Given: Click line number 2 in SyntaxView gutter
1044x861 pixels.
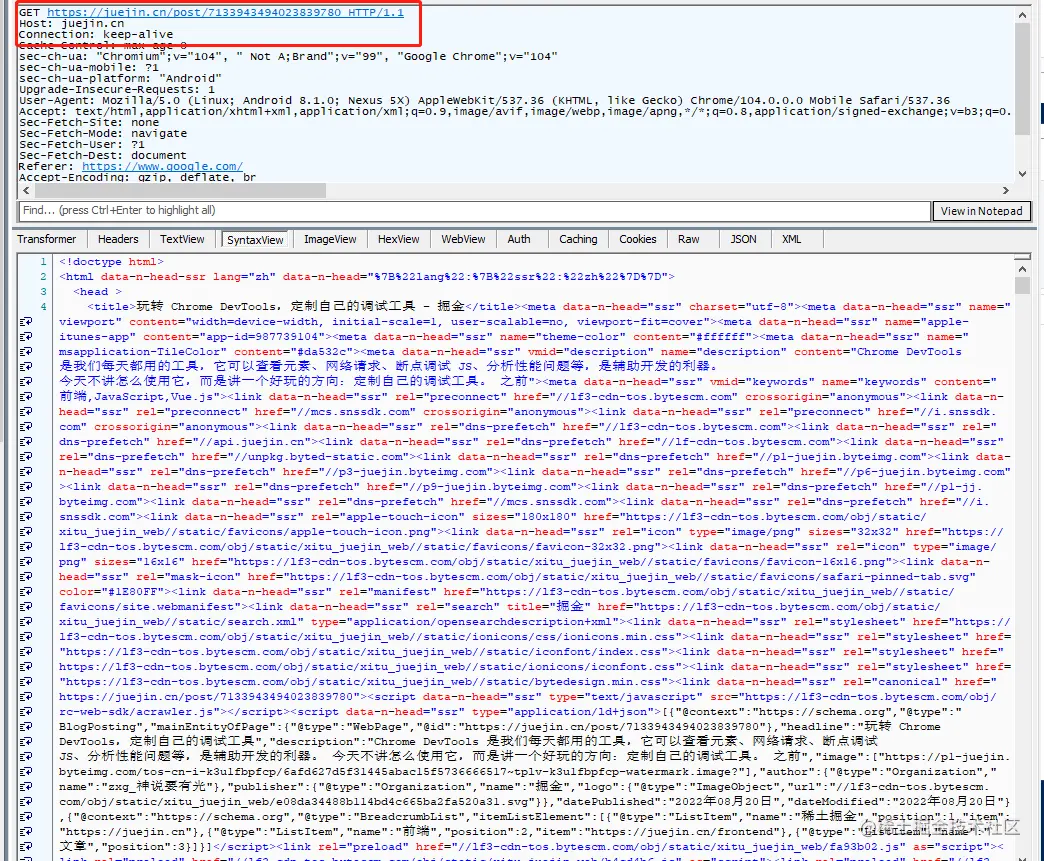Looking at the screenshot, I should coord(43,276).
